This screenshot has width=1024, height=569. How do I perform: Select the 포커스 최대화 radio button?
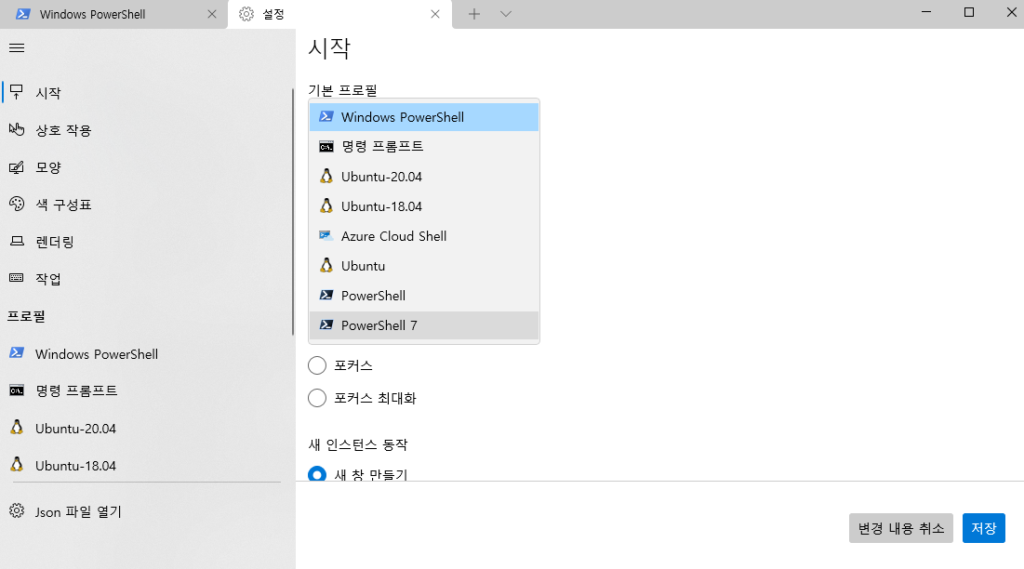click(317, 397)
